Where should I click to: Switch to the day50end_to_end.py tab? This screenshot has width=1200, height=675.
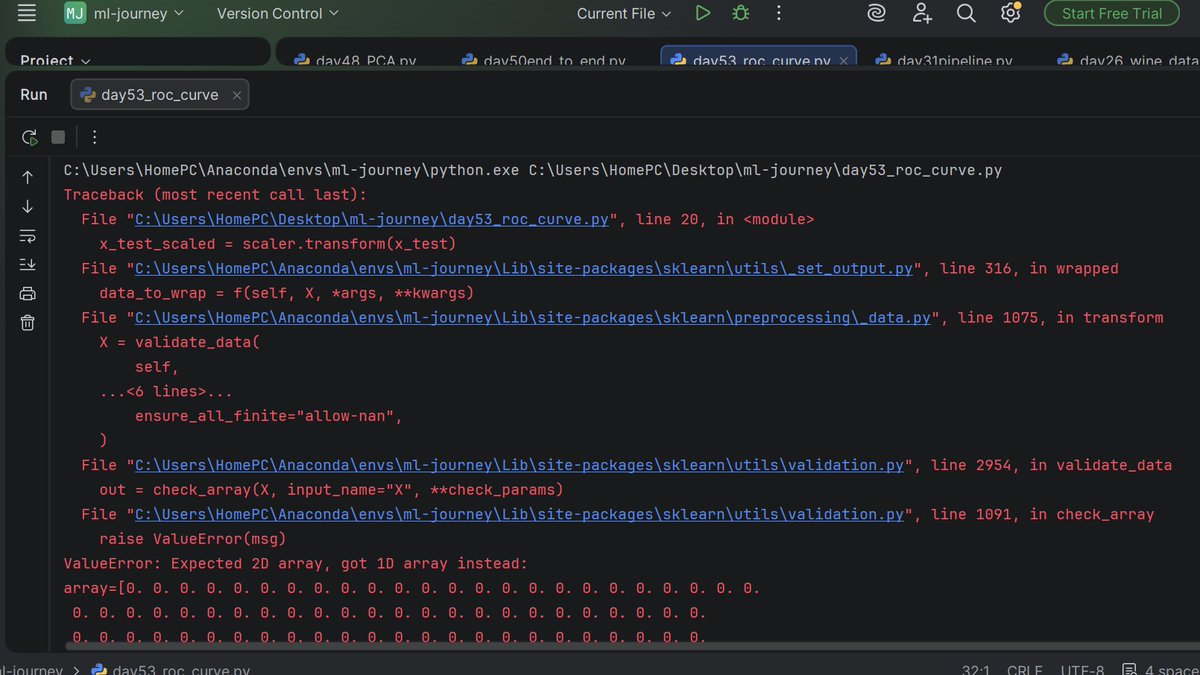click(x=544, y=60)
